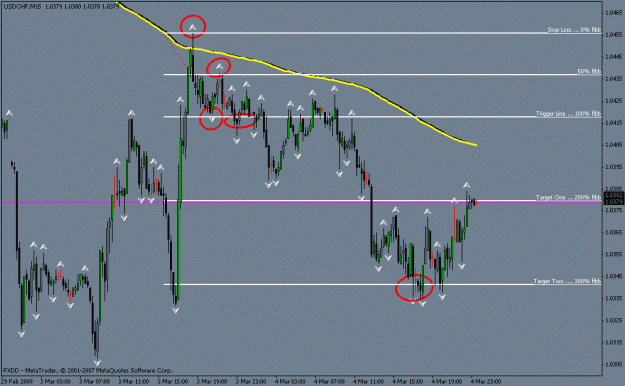The height and width of the screenshot is (386, 625).
Task: Click the '3 Mar 23:00' time label
Action: click(x=251, y=382)
